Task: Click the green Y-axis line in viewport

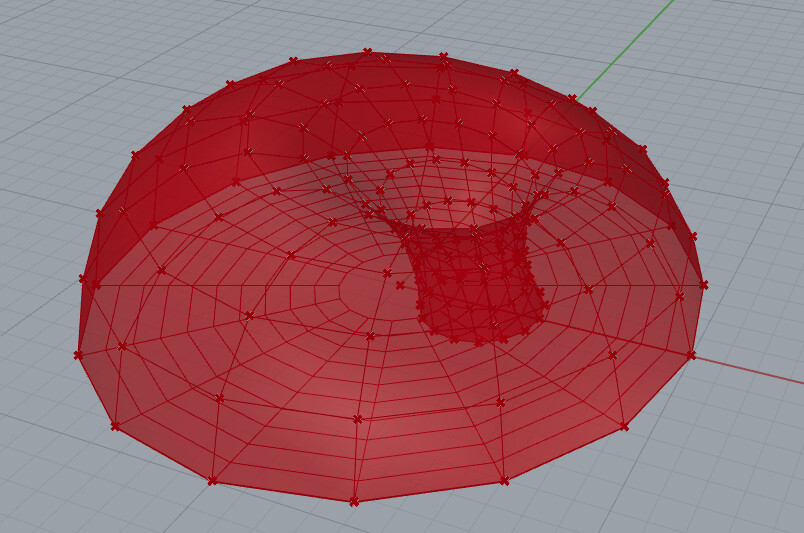Action: (626, 50)
